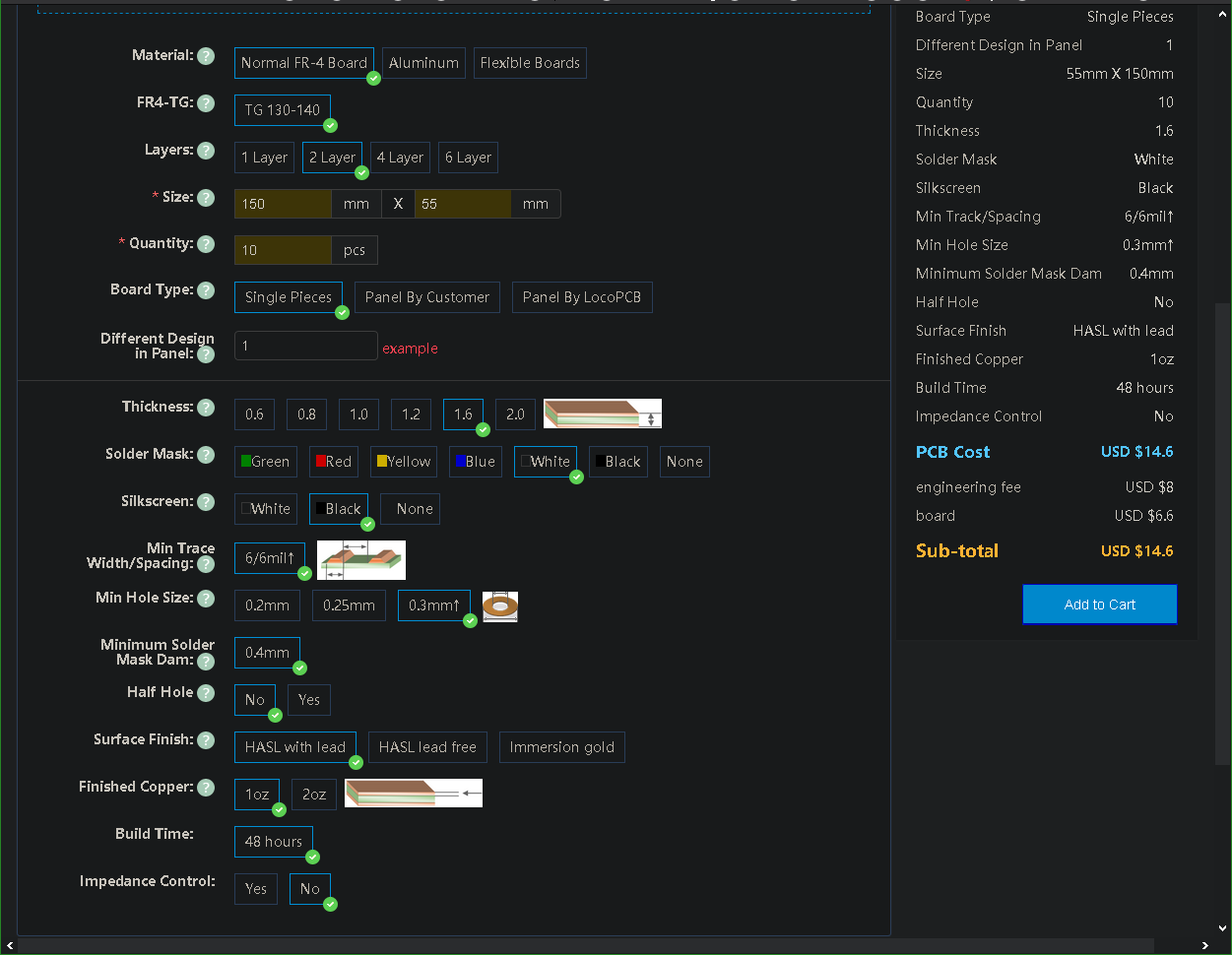
Task: Select Panel By LocoPCB board type
Action: point(582,297)
